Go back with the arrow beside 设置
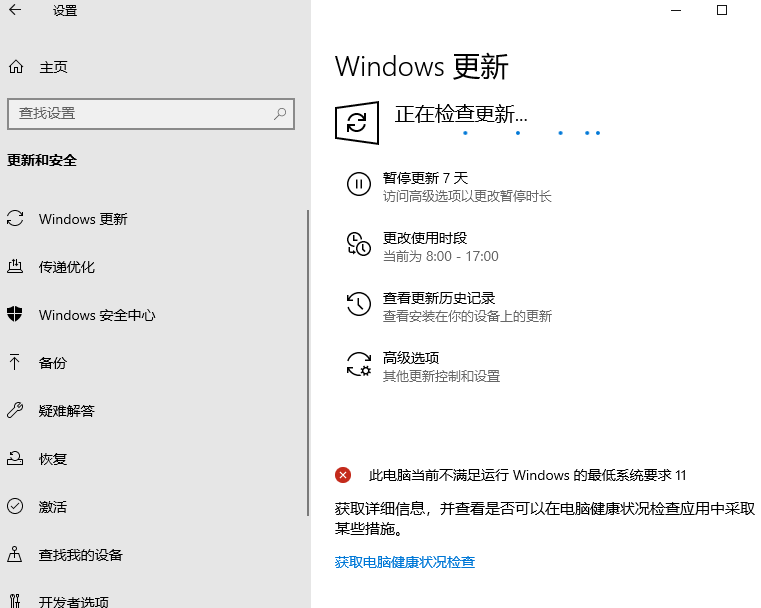The image size is (761, 608). (x=15, y=10)
